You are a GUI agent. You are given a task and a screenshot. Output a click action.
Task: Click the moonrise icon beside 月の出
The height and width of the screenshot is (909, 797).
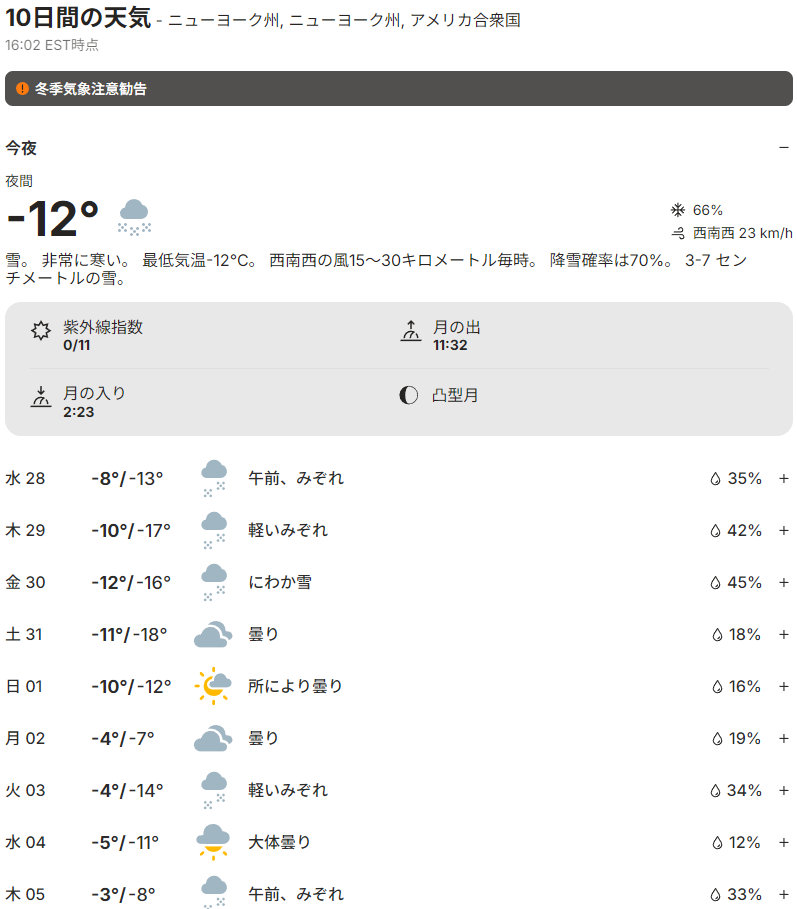[x=410, y=332]
